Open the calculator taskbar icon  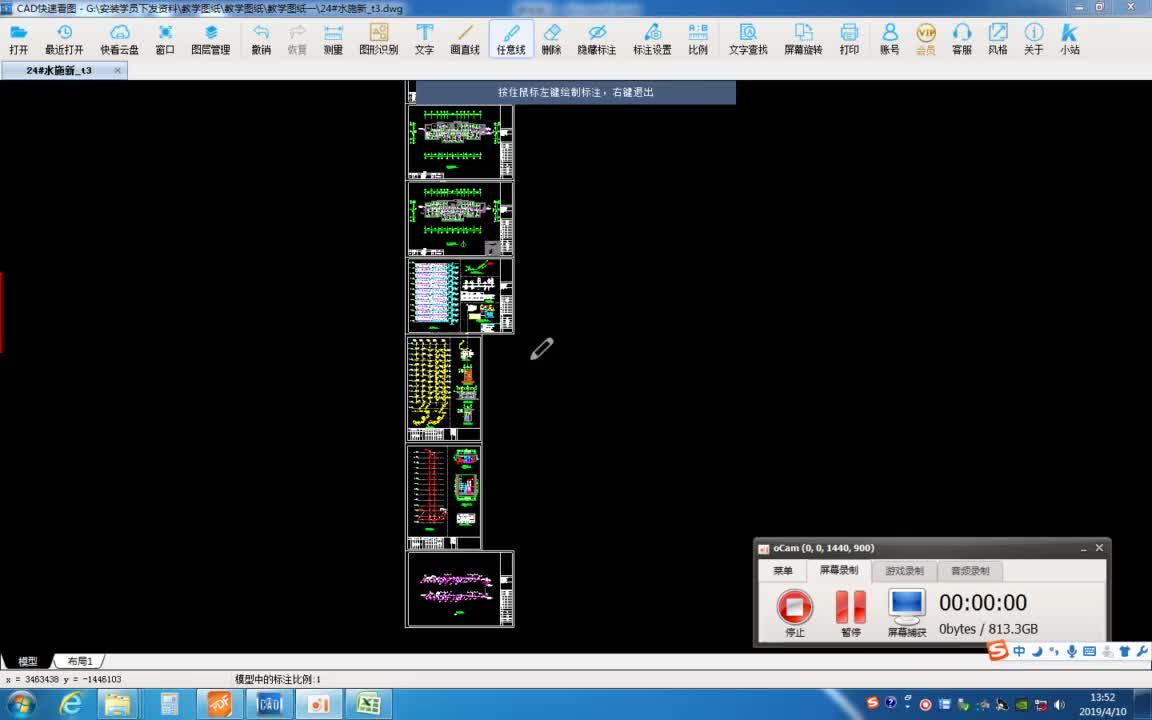170,705
